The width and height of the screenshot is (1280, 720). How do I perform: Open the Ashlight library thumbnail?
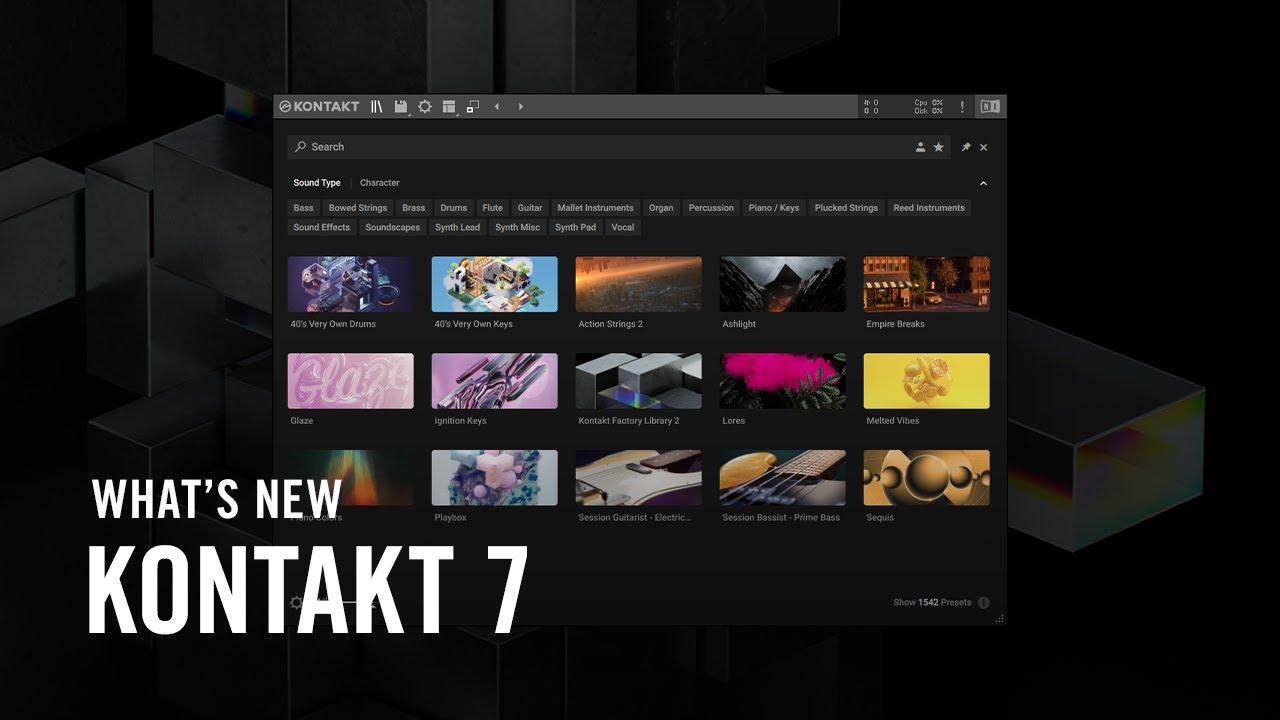(782, 283)
